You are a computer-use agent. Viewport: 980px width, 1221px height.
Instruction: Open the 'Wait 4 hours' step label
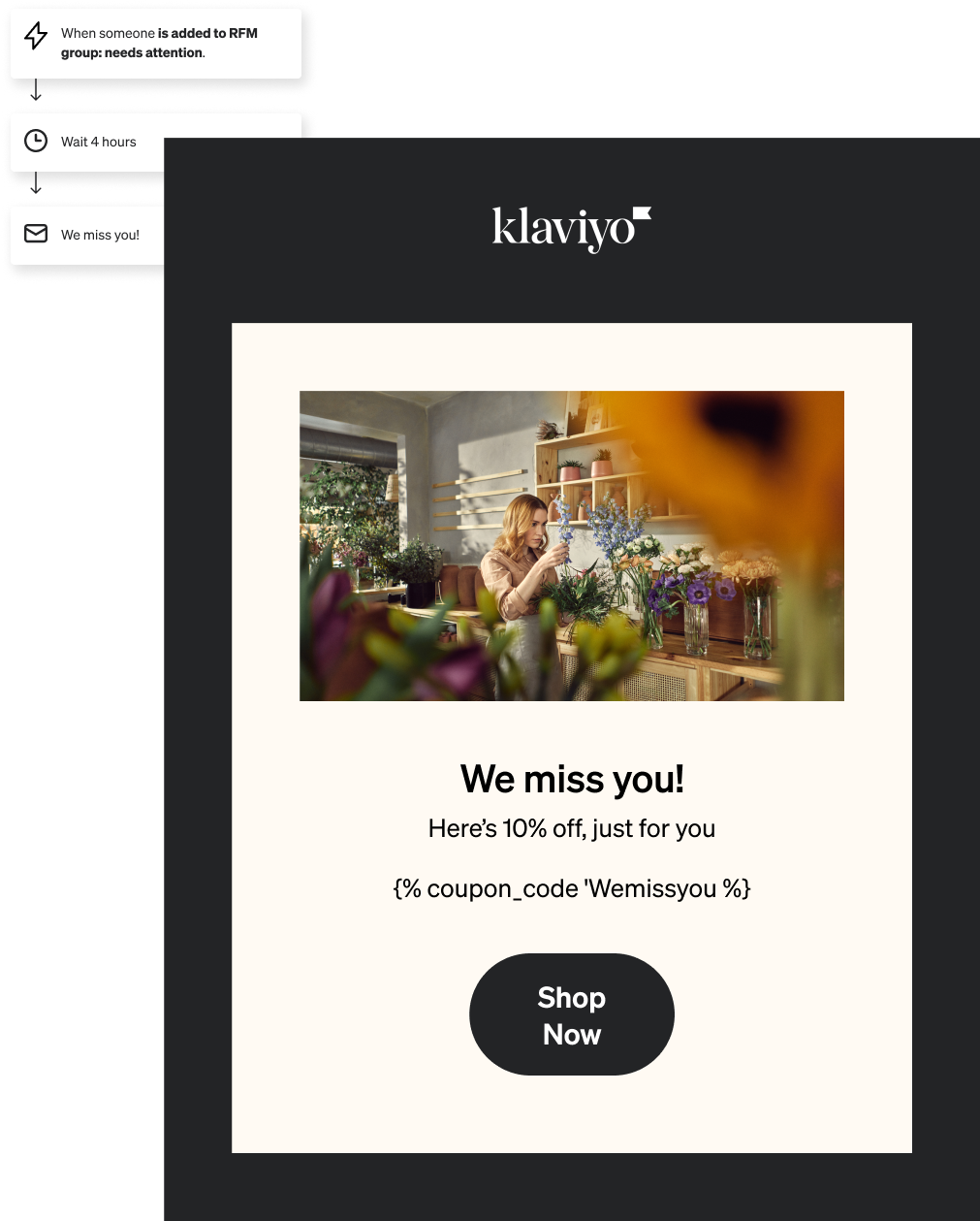99,142
